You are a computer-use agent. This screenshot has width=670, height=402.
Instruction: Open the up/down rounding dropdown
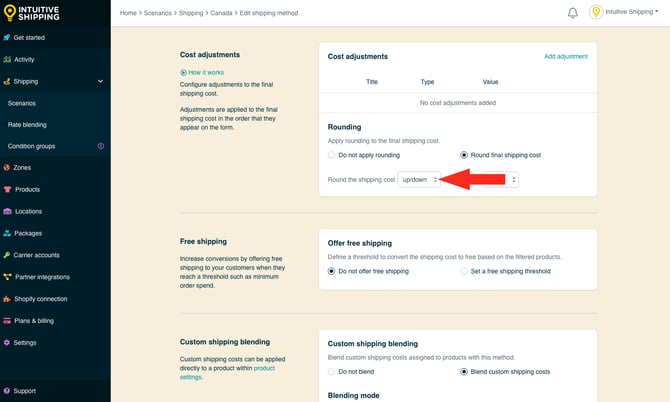(418, 179)
